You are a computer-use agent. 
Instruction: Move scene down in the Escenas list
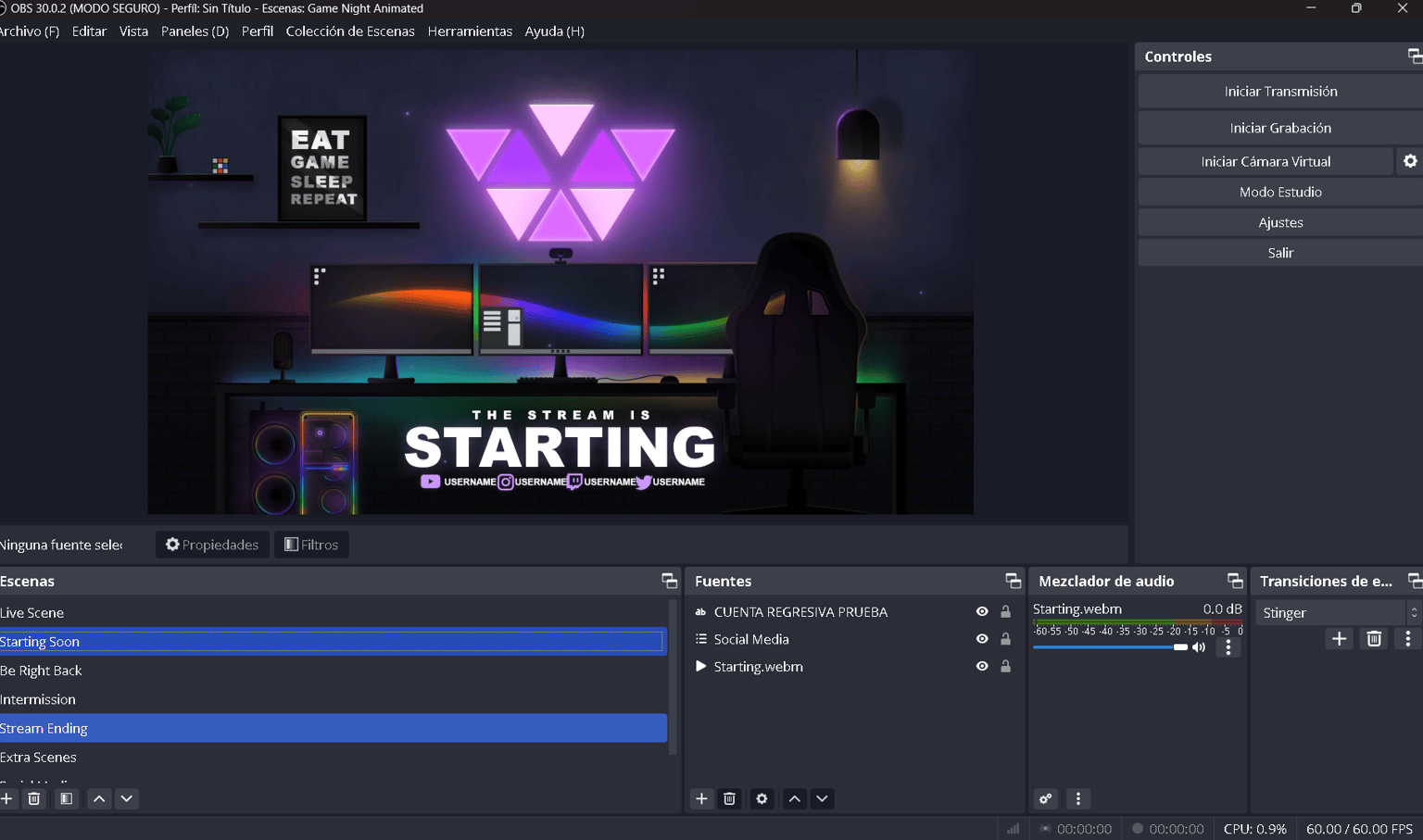127,798
